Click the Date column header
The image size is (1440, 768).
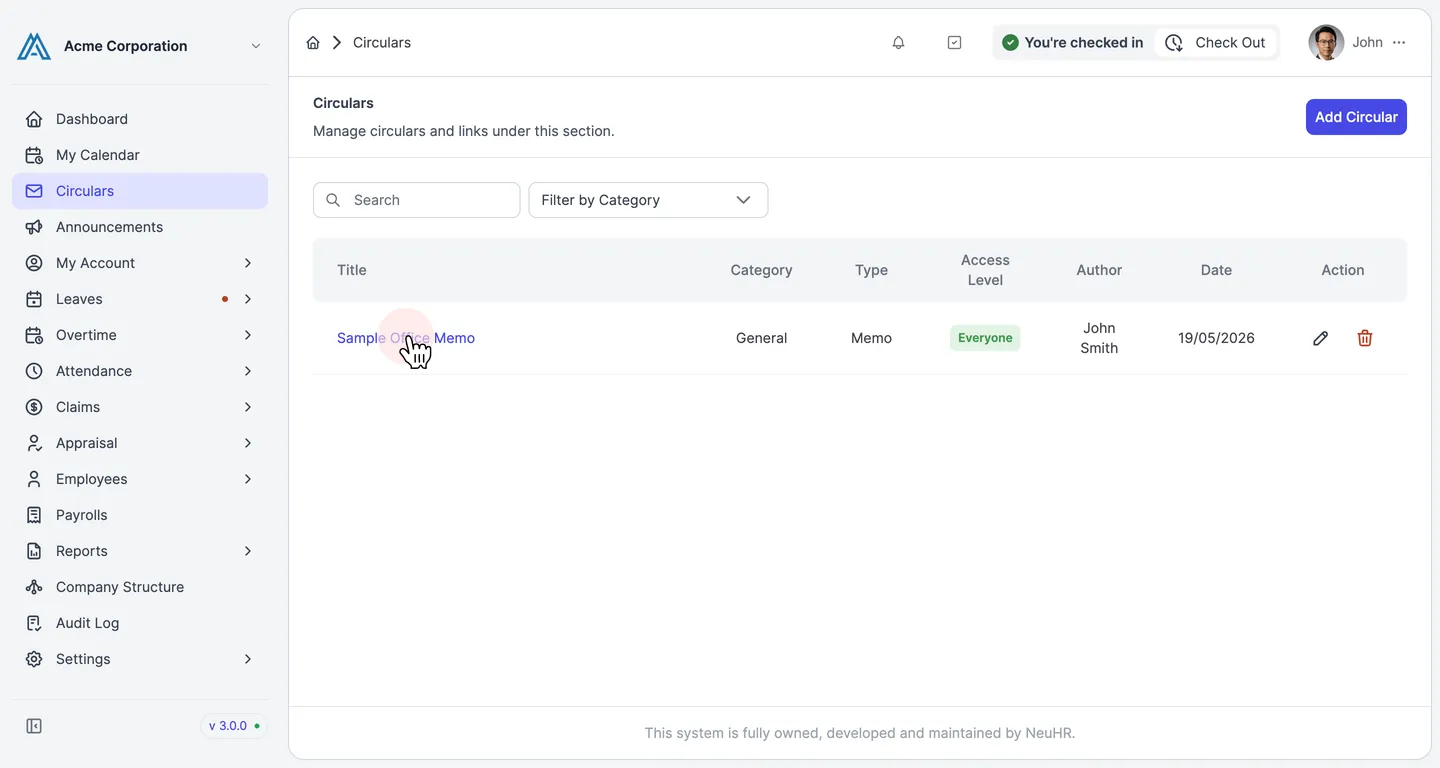[x=1216, y=270]
